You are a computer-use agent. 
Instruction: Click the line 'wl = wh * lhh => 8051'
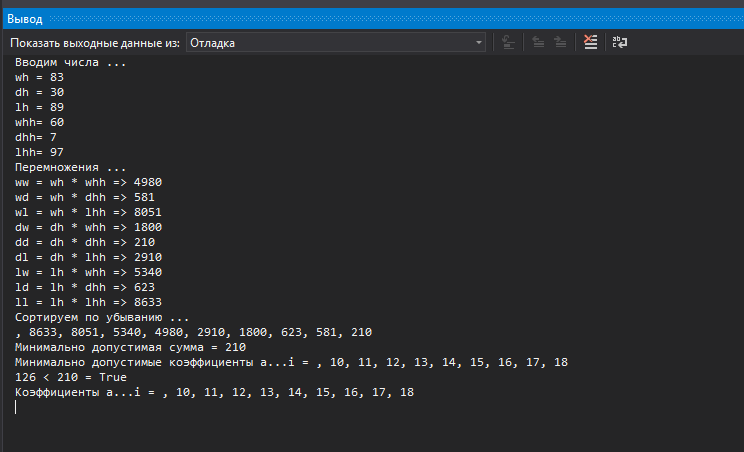[88, 212]
